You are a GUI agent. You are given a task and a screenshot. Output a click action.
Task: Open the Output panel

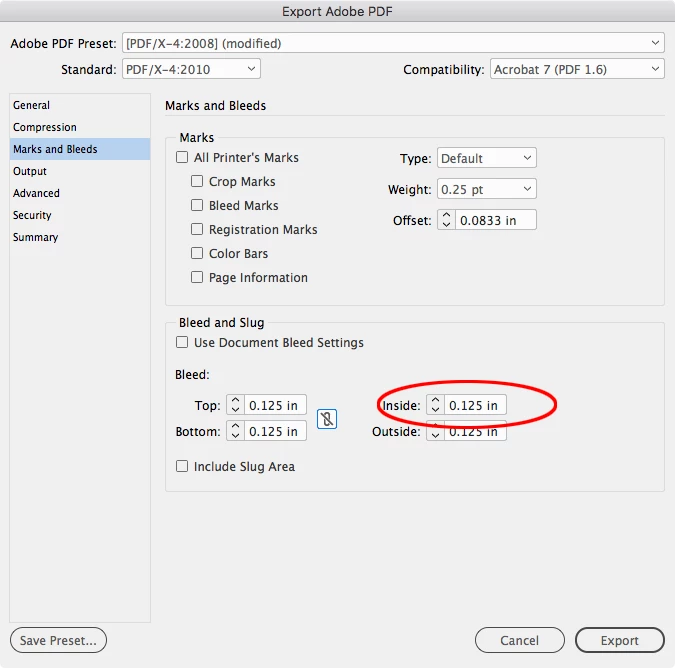click(80, 171)
